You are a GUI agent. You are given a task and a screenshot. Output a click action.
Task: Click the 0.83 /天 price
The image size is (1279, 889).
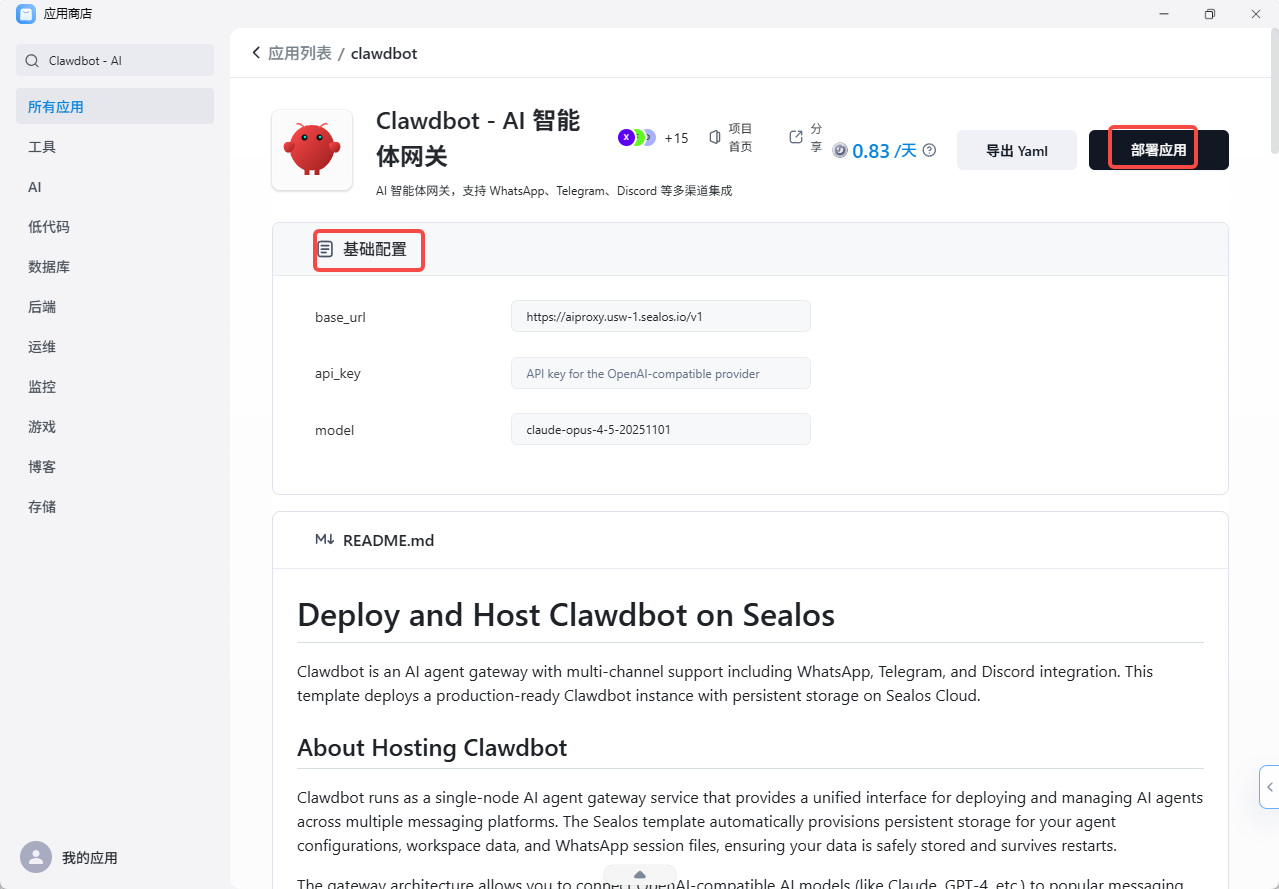click(885, 151)
